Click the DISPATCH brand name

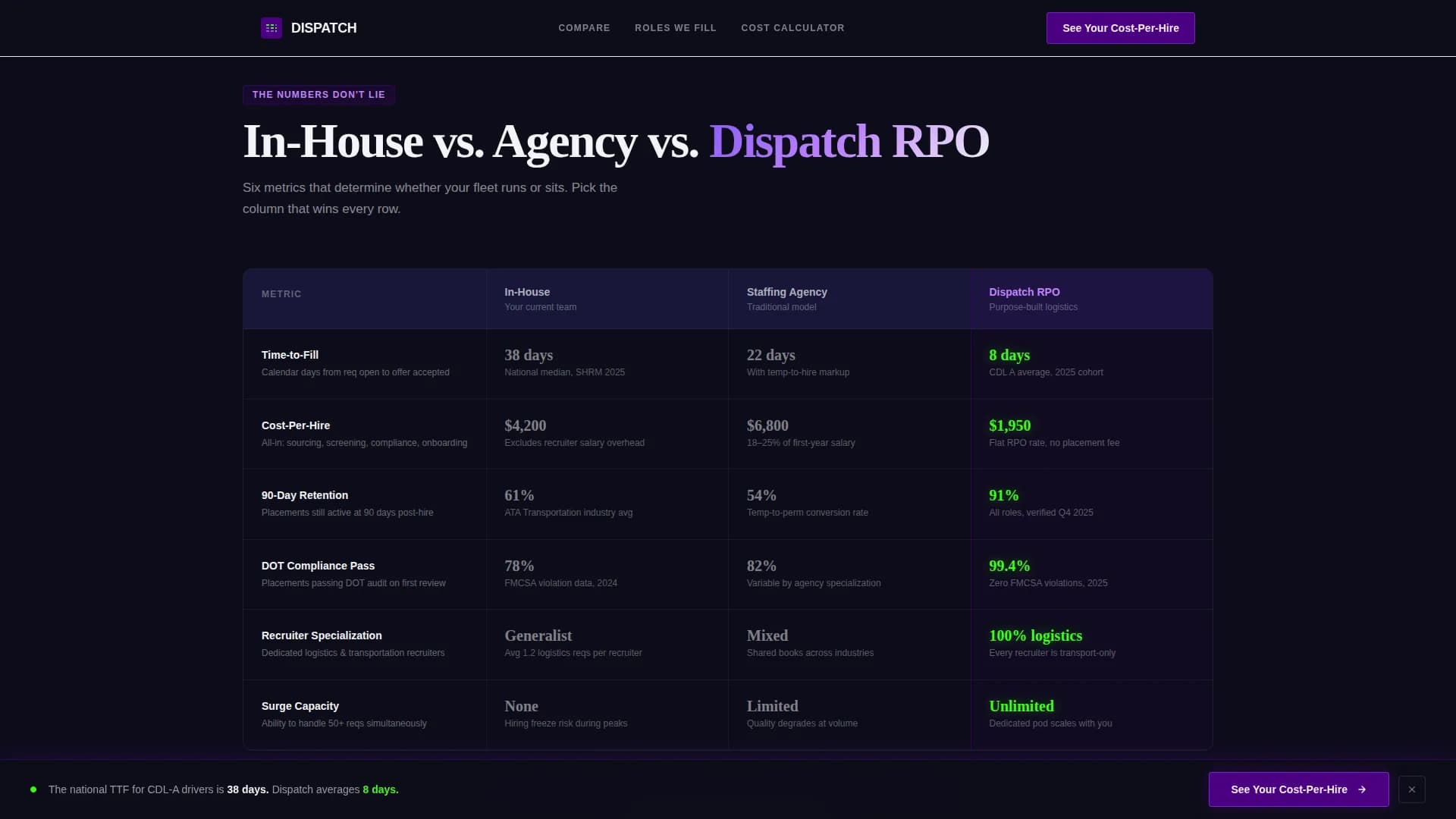pos(324,28)
